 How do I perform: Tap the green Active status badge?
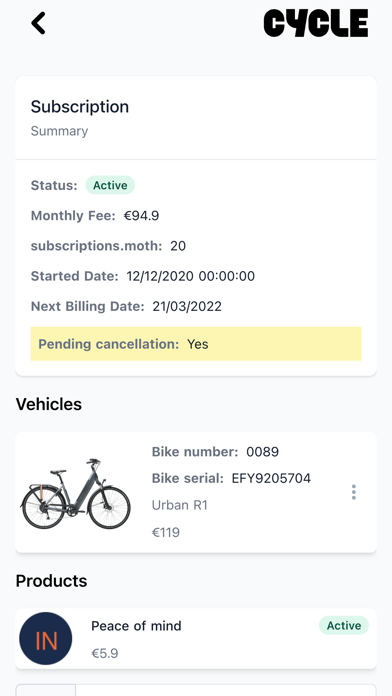(x=110, y=185)
